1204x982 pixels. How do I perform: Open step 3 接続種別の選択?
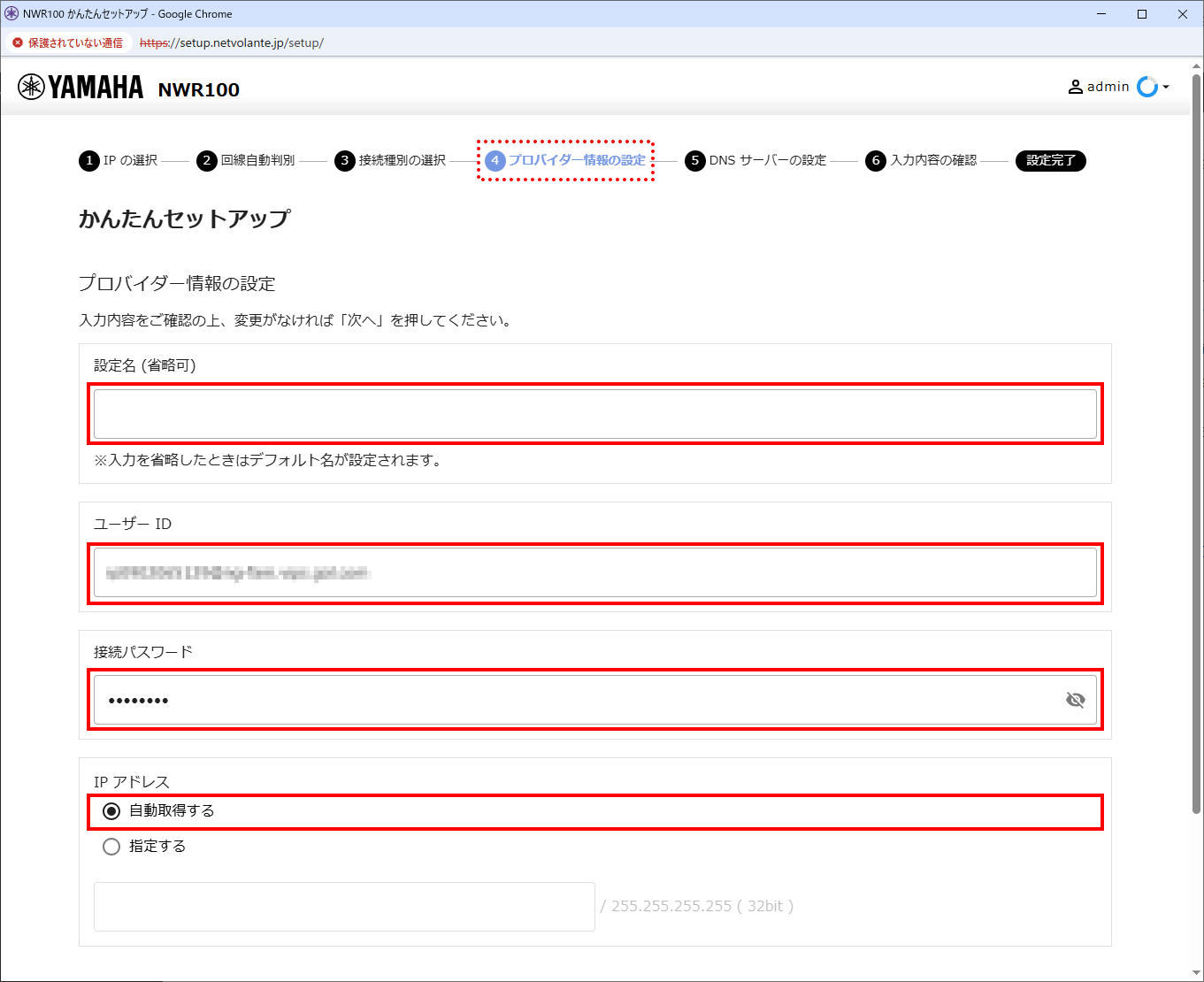(x=402, y=160)
